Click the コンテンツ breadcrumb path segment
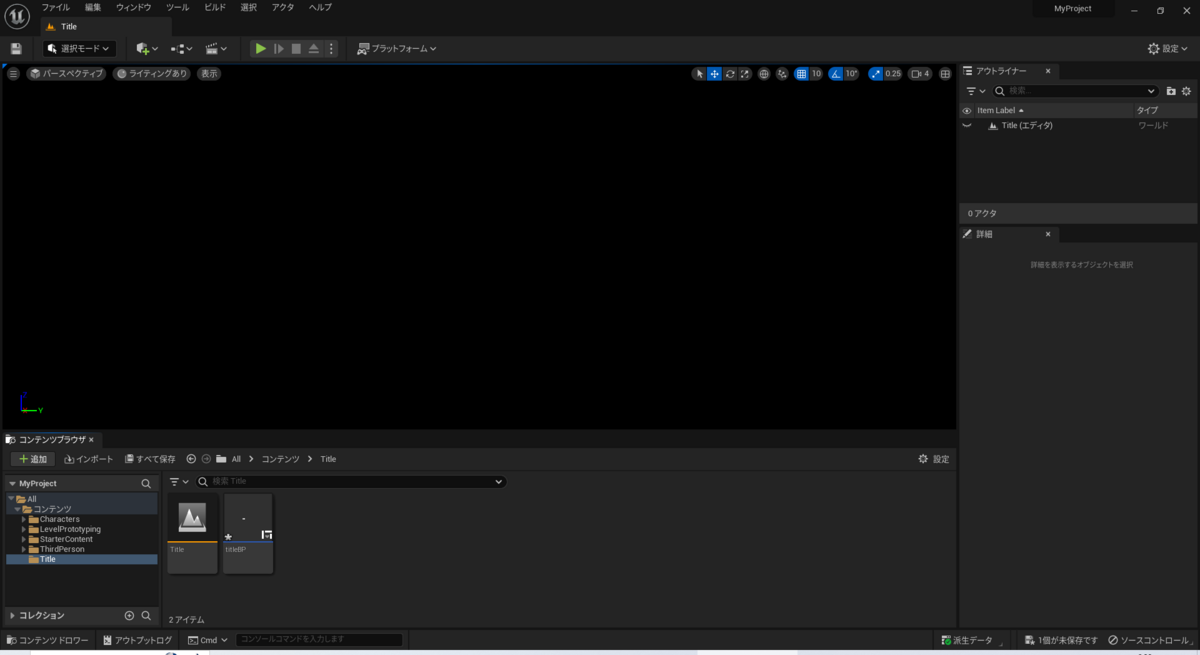This screenshot has width=1200, height=655. pyautogui.click(x=280, y=459)
